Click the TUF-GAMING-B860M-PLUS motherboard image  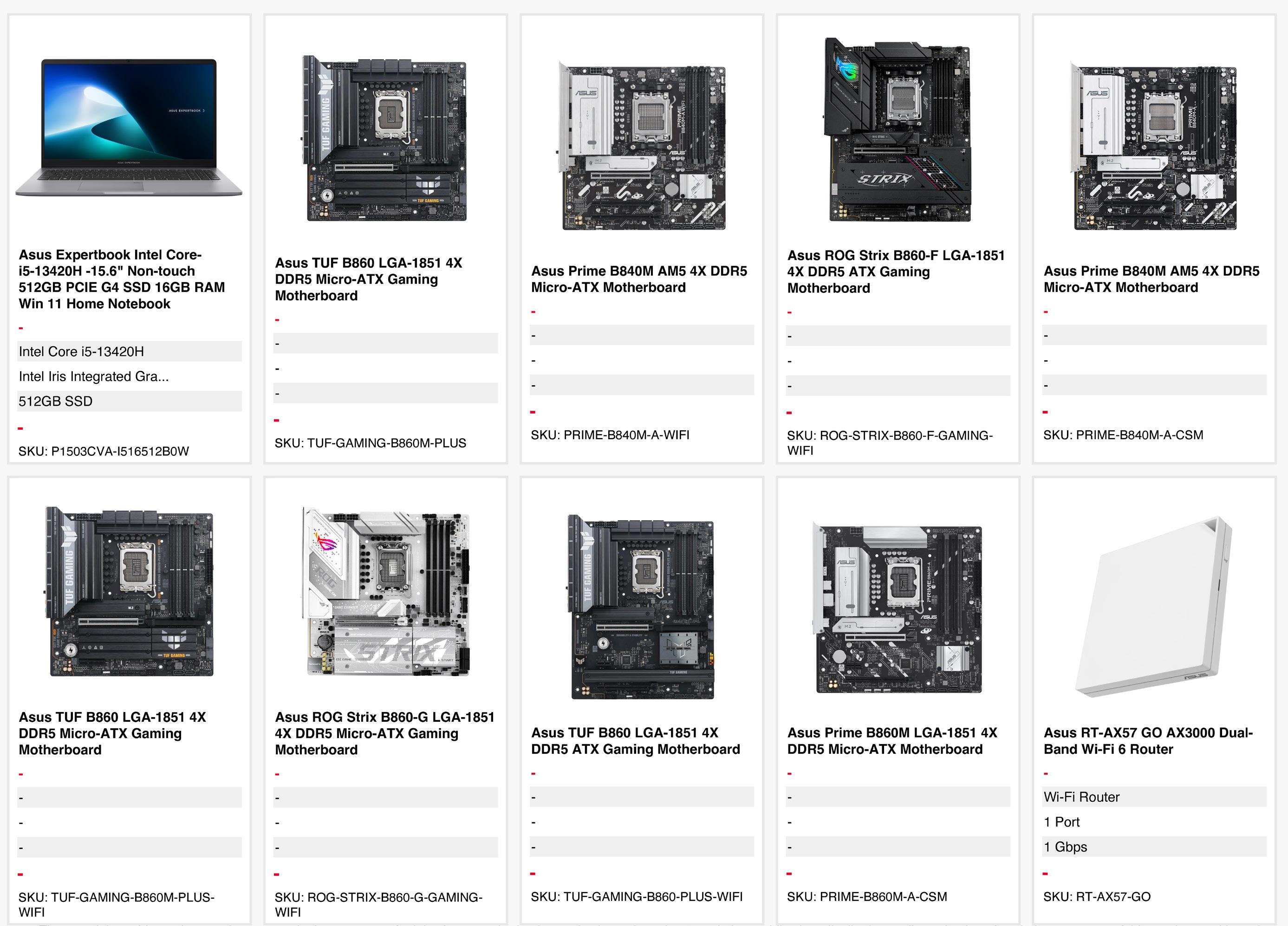[x=385, y=138]
